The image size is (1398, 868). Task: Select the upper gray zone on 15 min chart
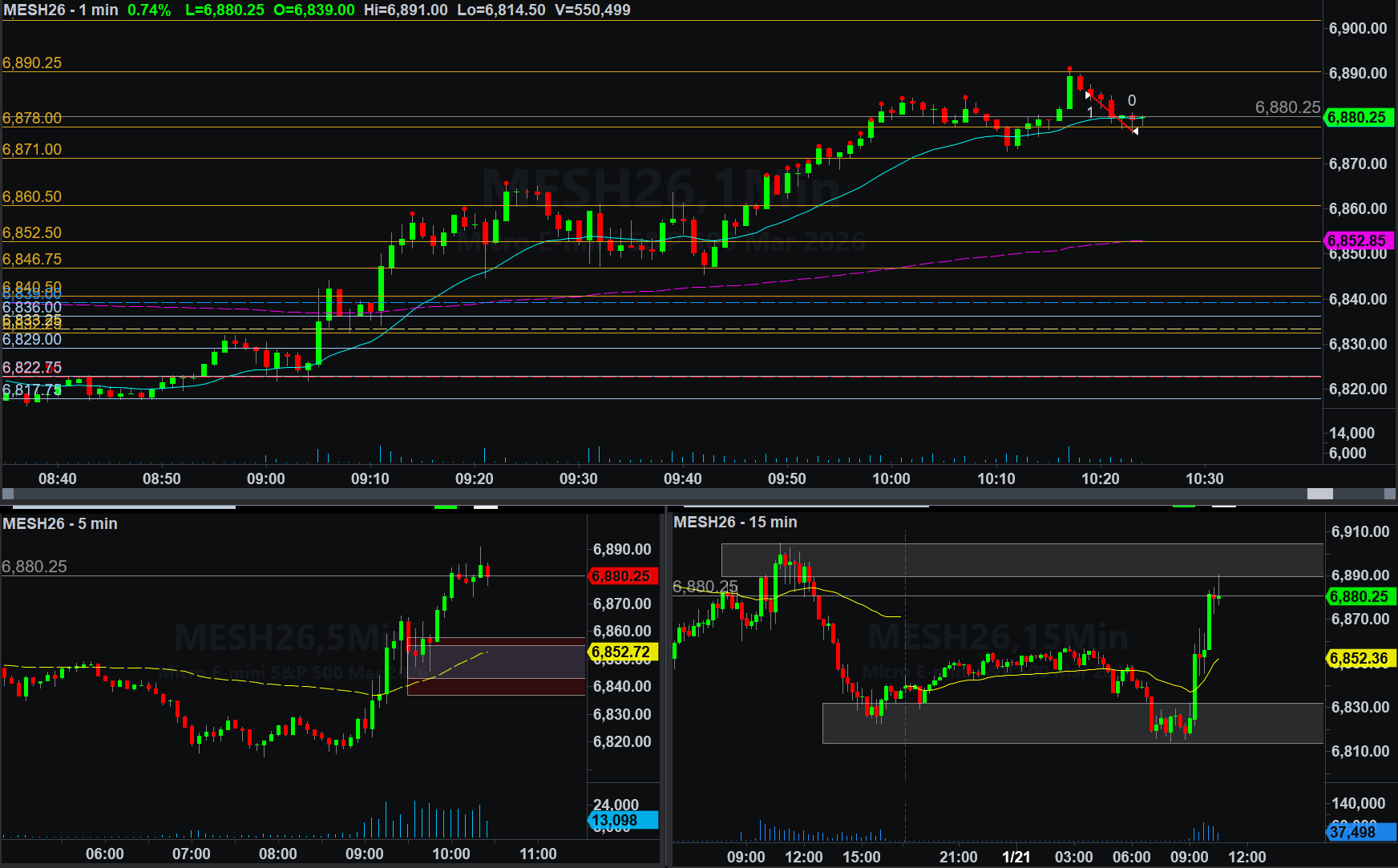click(x=1022, y=560)
